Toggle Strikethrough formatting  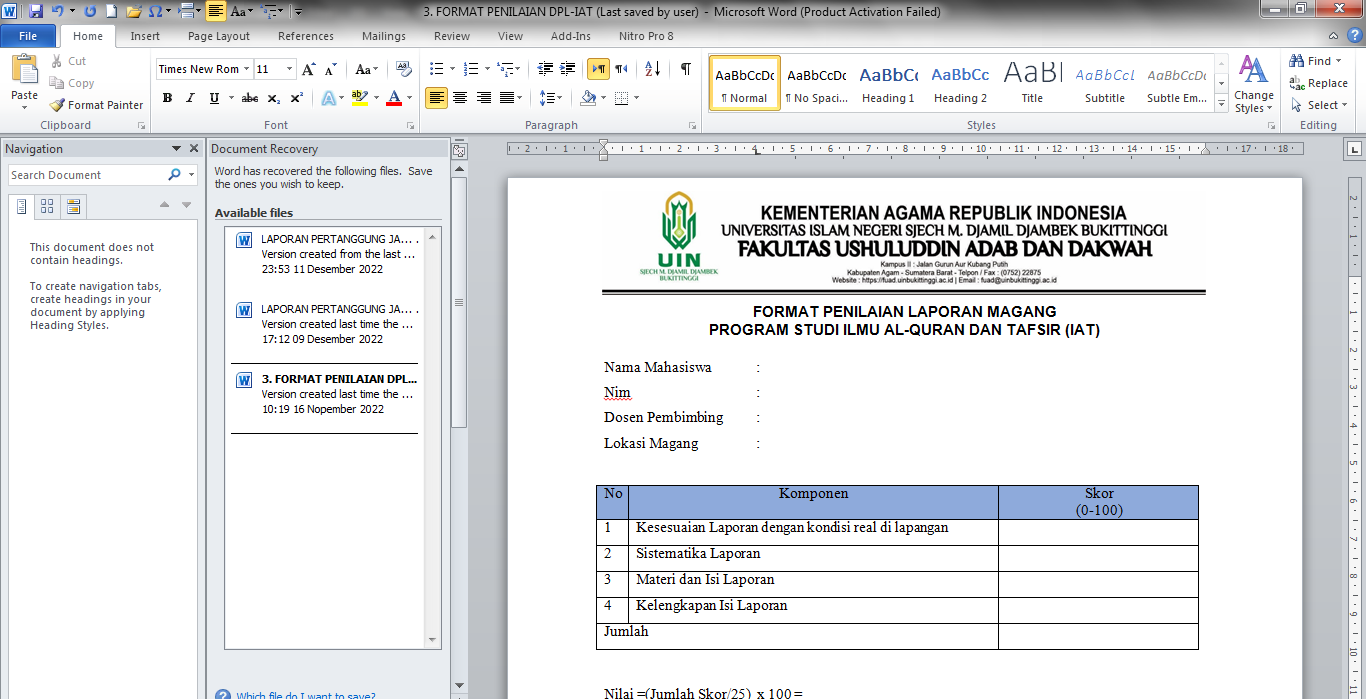click(250, 98)
